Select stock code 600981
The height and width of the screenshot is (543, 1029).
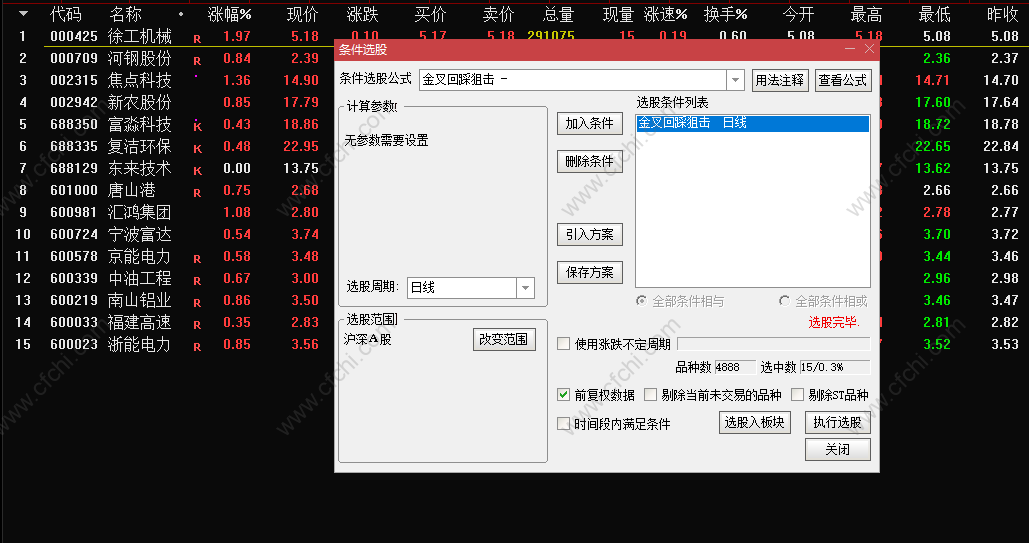coord(74,212)
